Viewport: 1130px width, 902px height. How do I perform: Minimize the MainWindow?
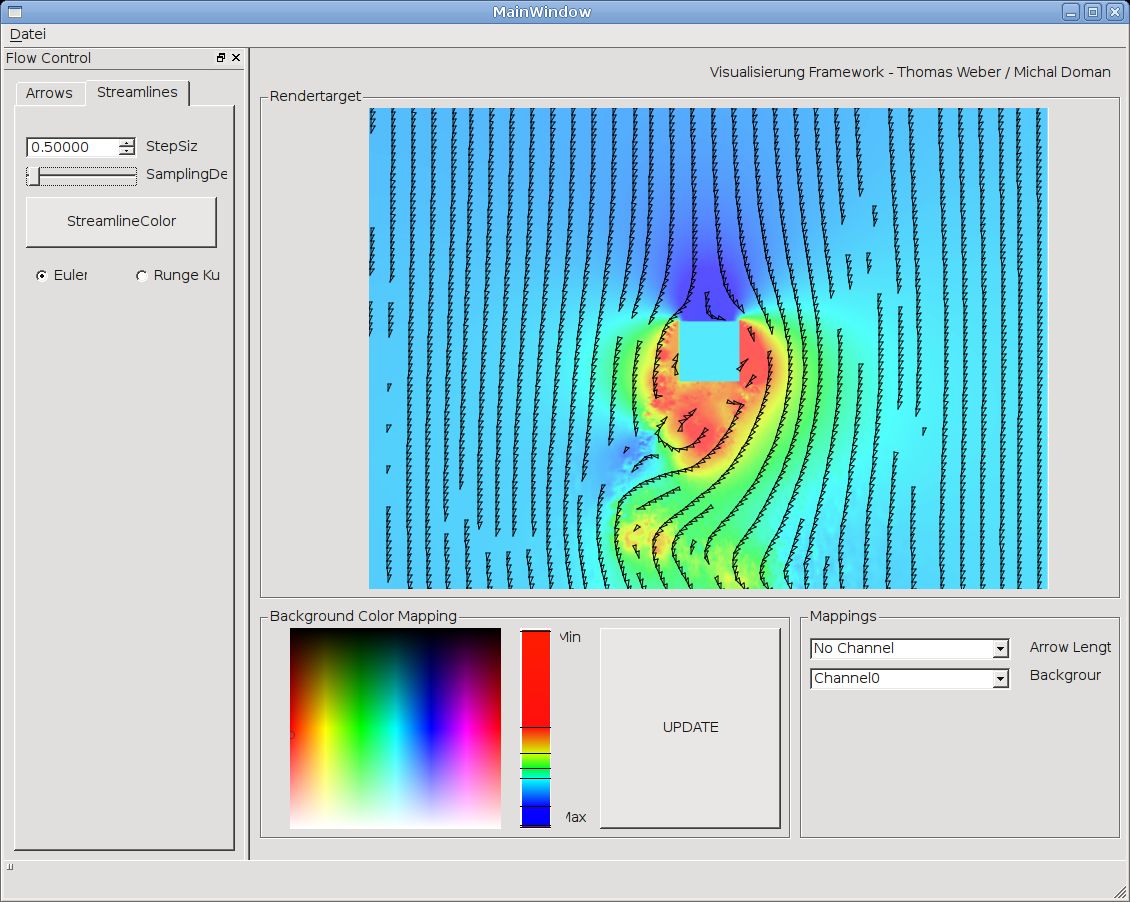[x=1071, y=12]
